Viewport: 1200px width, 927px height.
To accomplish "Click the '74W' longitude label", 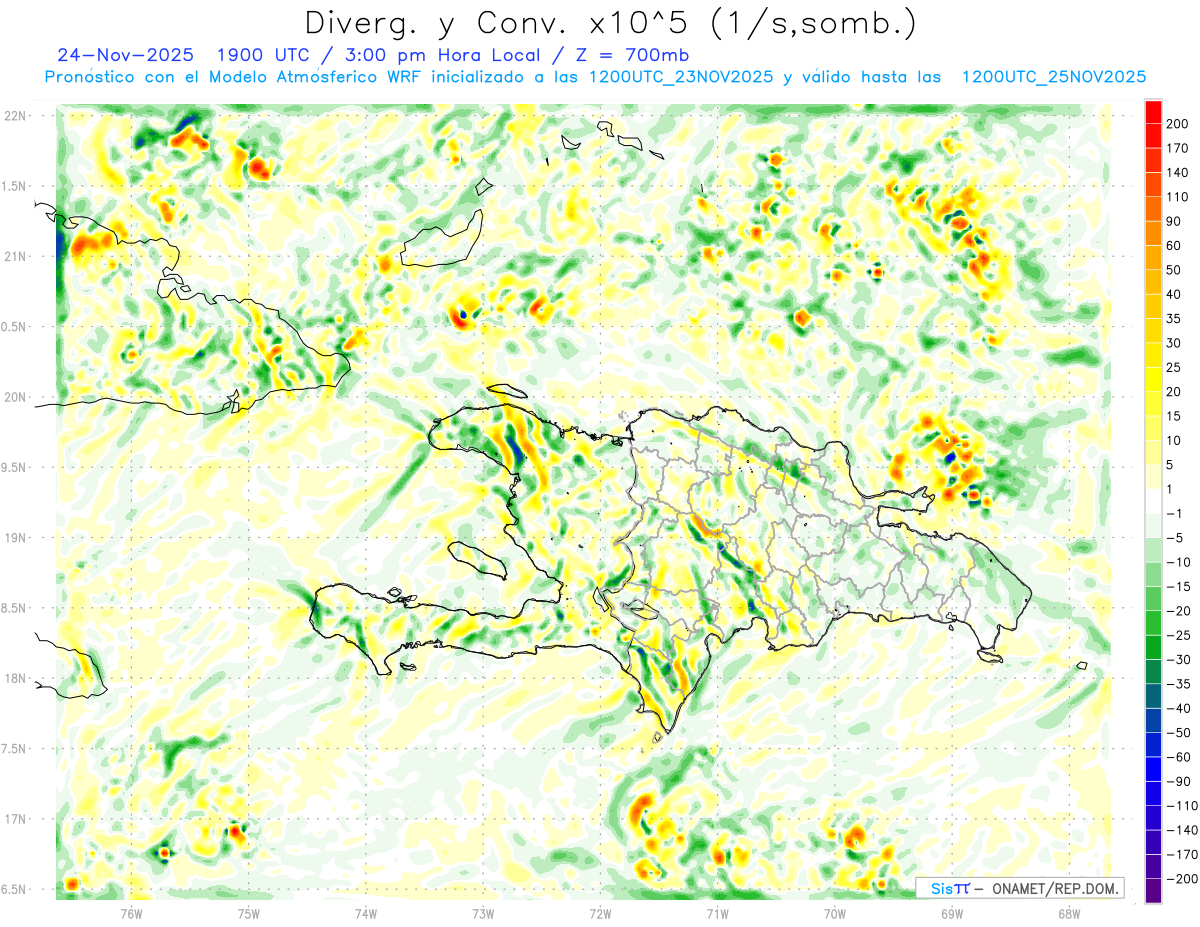I will coord(366,912).
